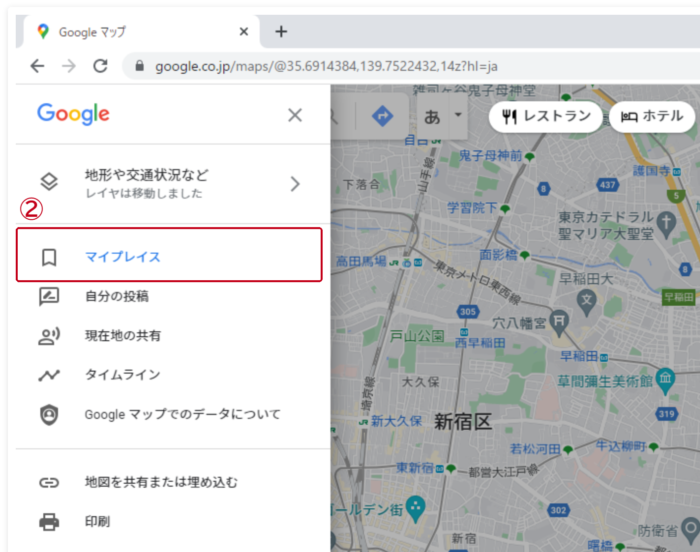700x552 pixels.
Task: Click 戸山公園 park label
Action: click(x=417, y=336)
